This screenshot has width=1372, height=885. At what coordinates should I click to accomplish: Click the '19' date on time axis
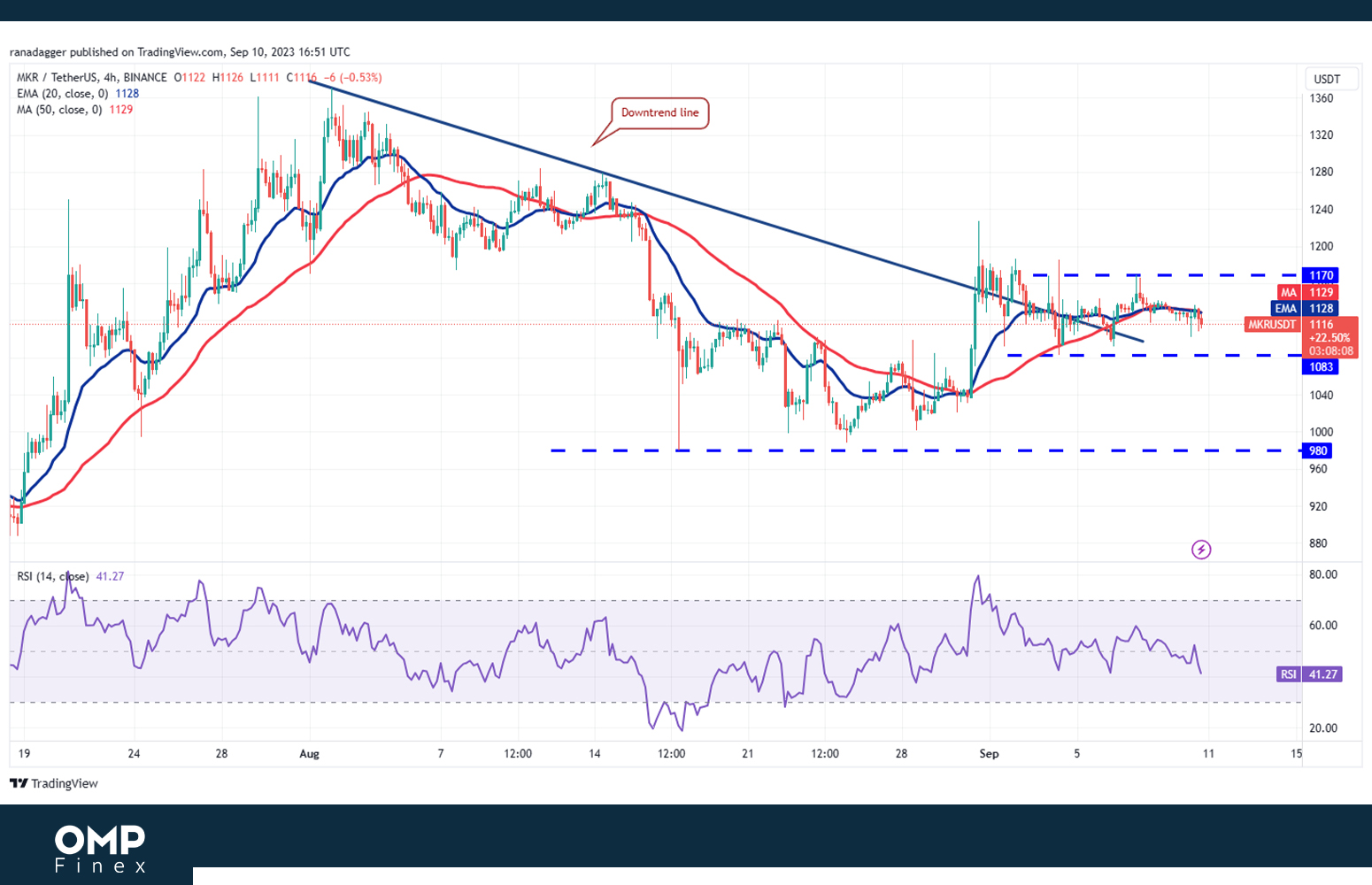tap(24, 754)
